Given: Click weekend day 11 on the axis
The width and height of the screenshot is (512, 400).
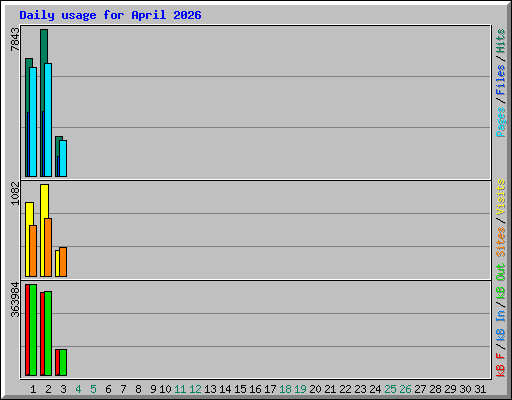Looking at the screenshot, I should [x=180, y=389].
